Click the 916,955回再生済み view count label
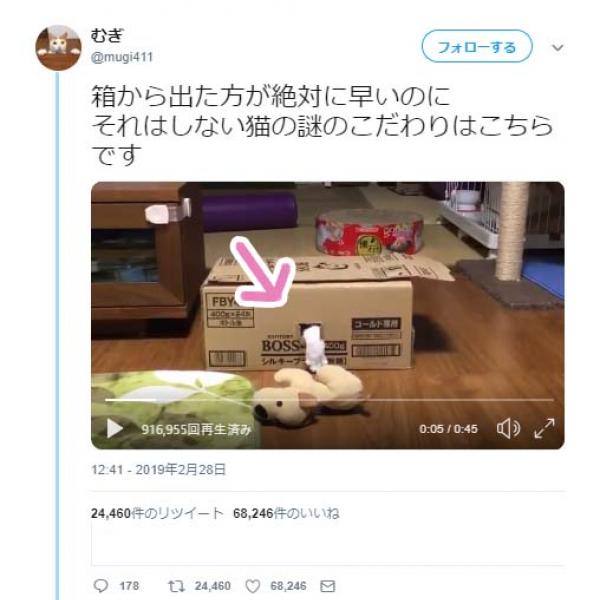 pos(196,429)
